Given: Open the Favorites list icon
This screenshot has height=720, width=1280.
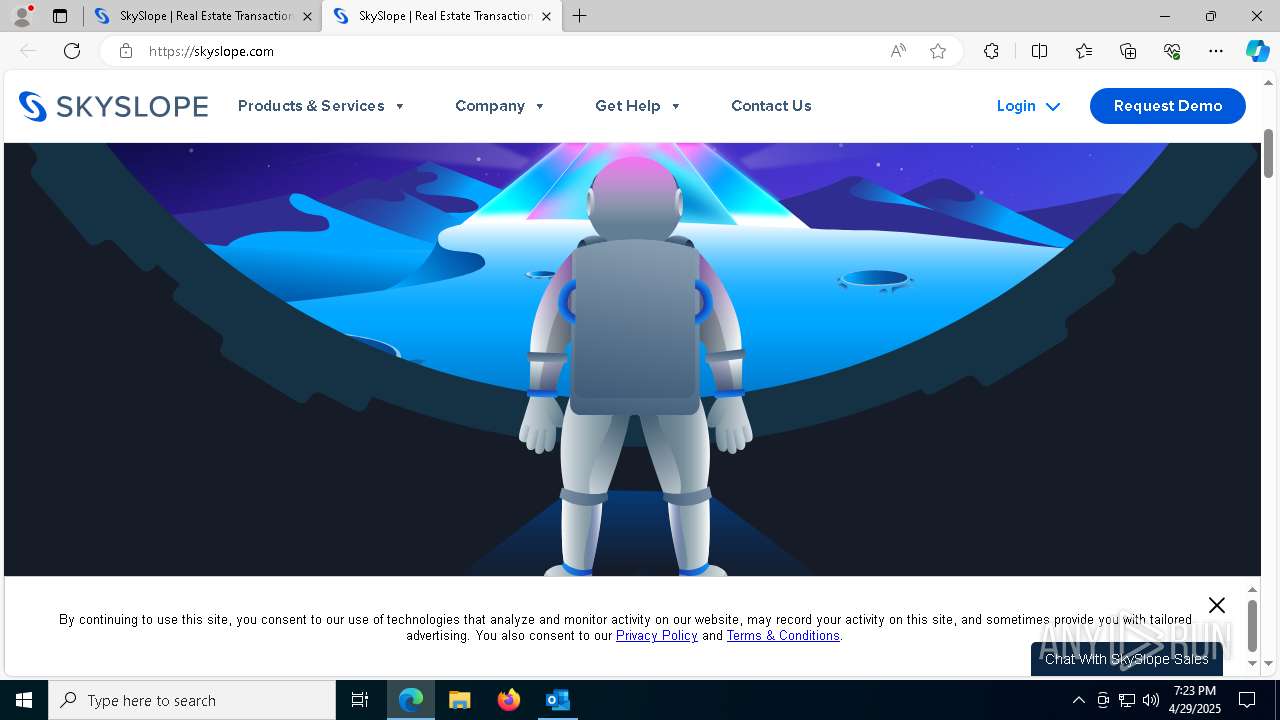Looking at the screenshot, I should coord(1084,51).
